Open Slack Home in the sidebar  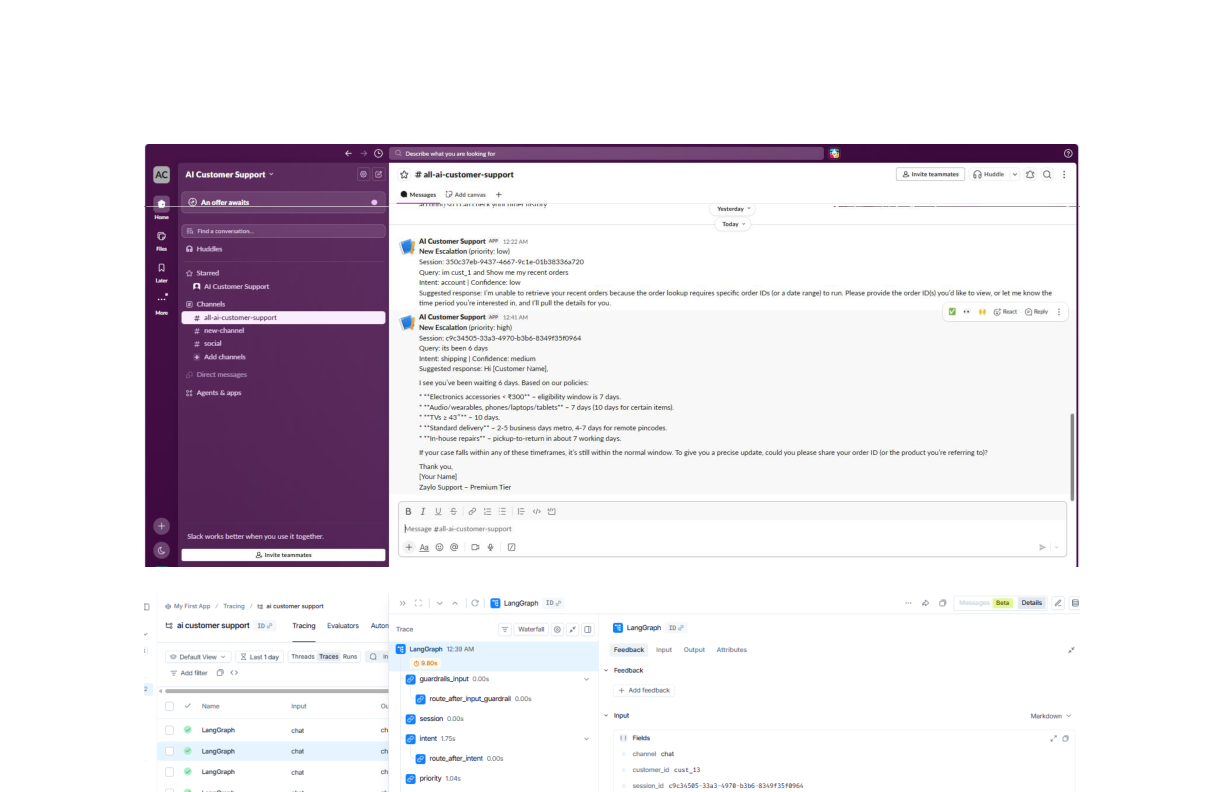coord(161,207)
